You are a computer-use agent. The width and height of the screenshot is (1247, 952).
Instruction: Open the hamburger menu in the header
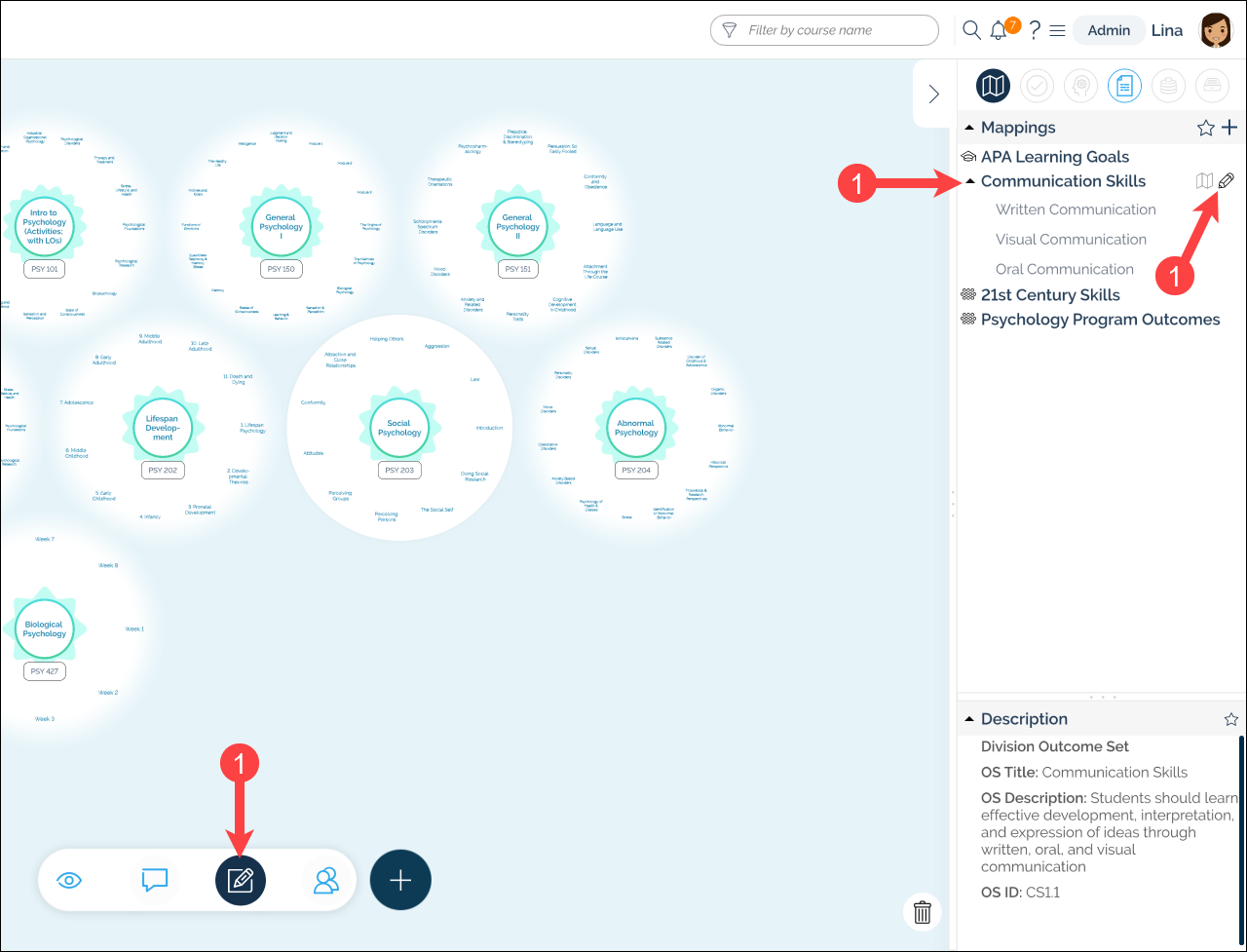click(x=1057, y=30)
